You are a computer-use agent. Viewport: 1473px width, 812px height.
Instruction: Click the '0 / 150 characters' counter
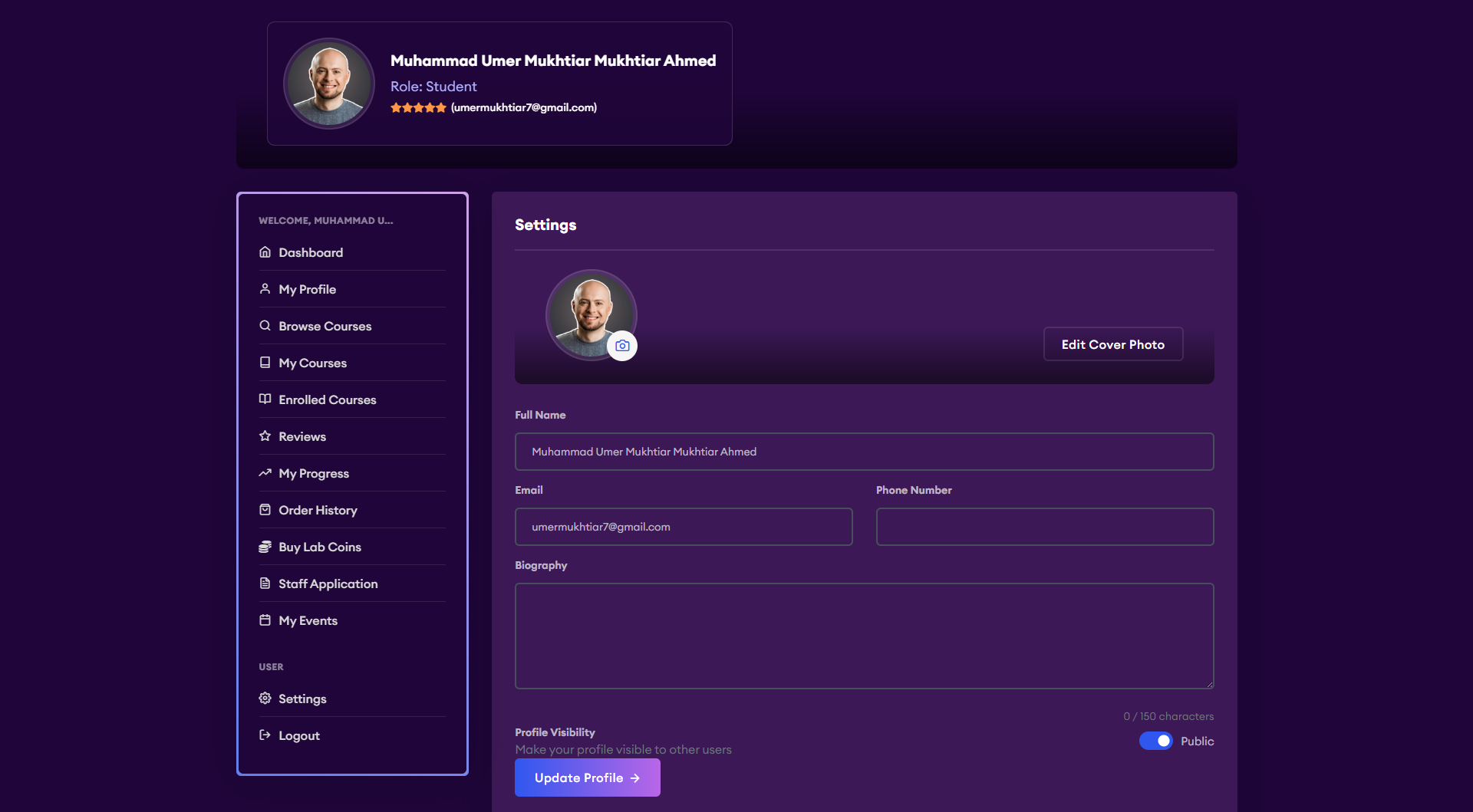point(1168,716)
